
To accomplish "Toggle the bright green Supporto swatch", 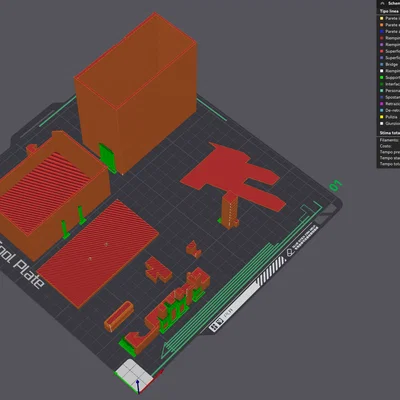I will coord(382,78).
